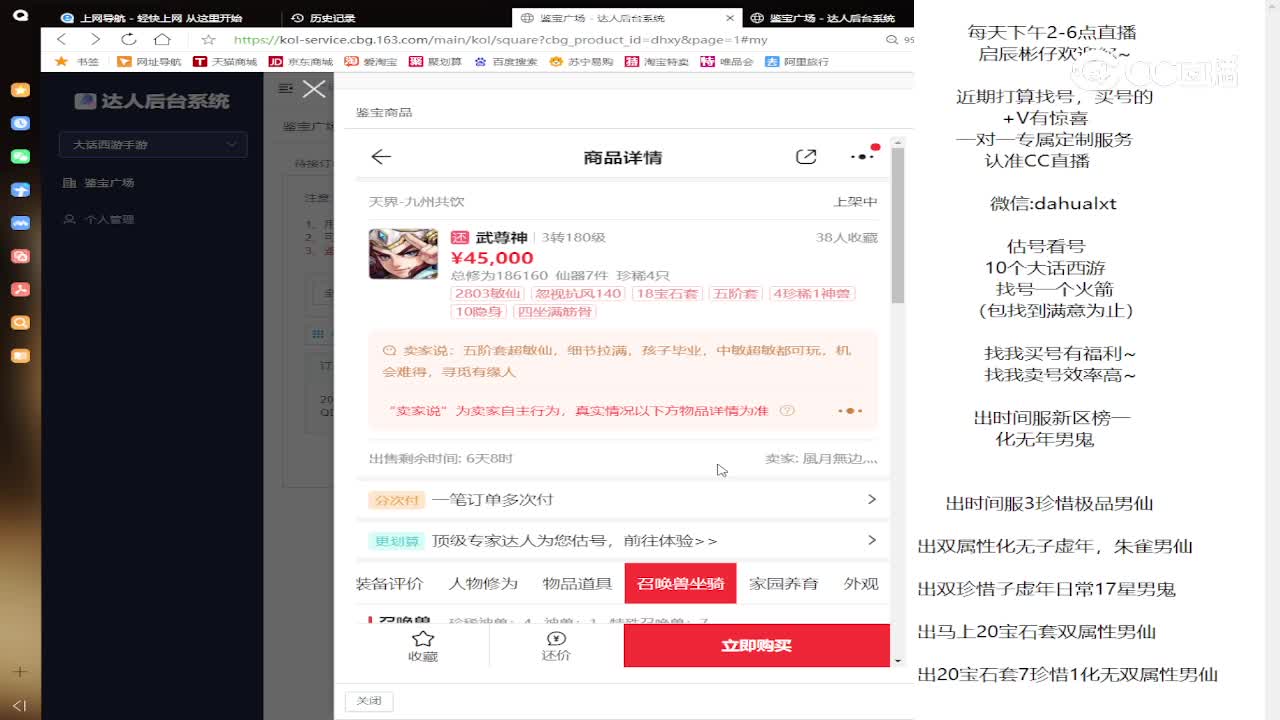1280x720 pixels.
Task: Click the share icon in 商品详情 header
Action: tap(806, 157)
